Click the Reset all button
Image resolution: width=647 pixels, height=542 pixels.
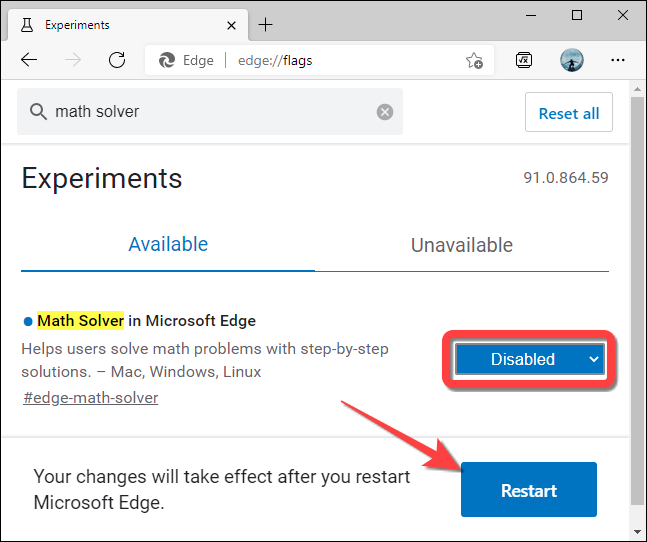(568, 113)
